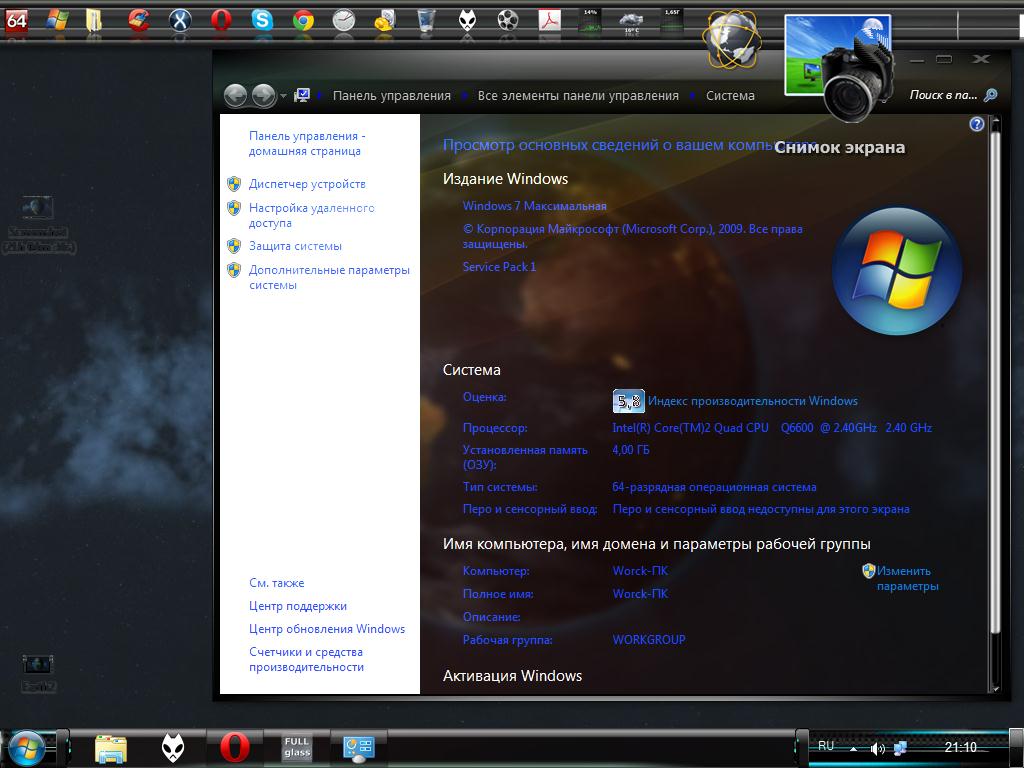Open Центр поддержки link

(x=298, y=606)
